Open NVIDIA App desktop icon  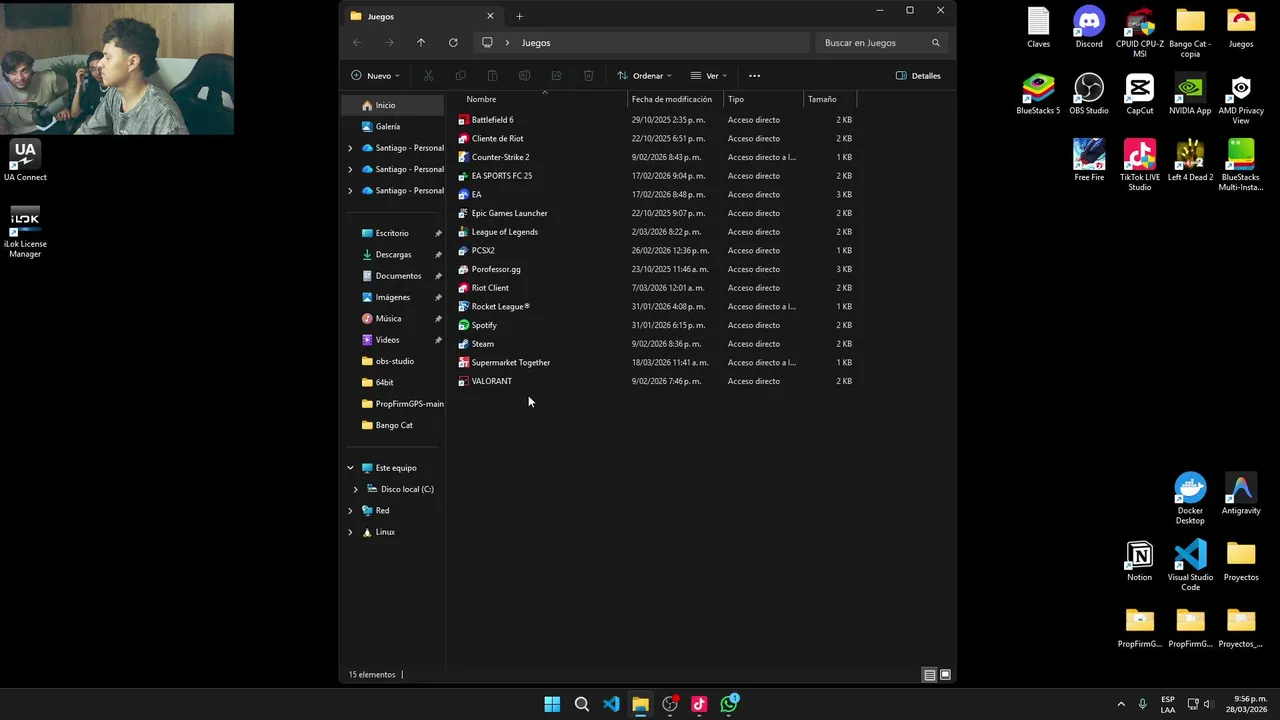[x=1190, y=94]
